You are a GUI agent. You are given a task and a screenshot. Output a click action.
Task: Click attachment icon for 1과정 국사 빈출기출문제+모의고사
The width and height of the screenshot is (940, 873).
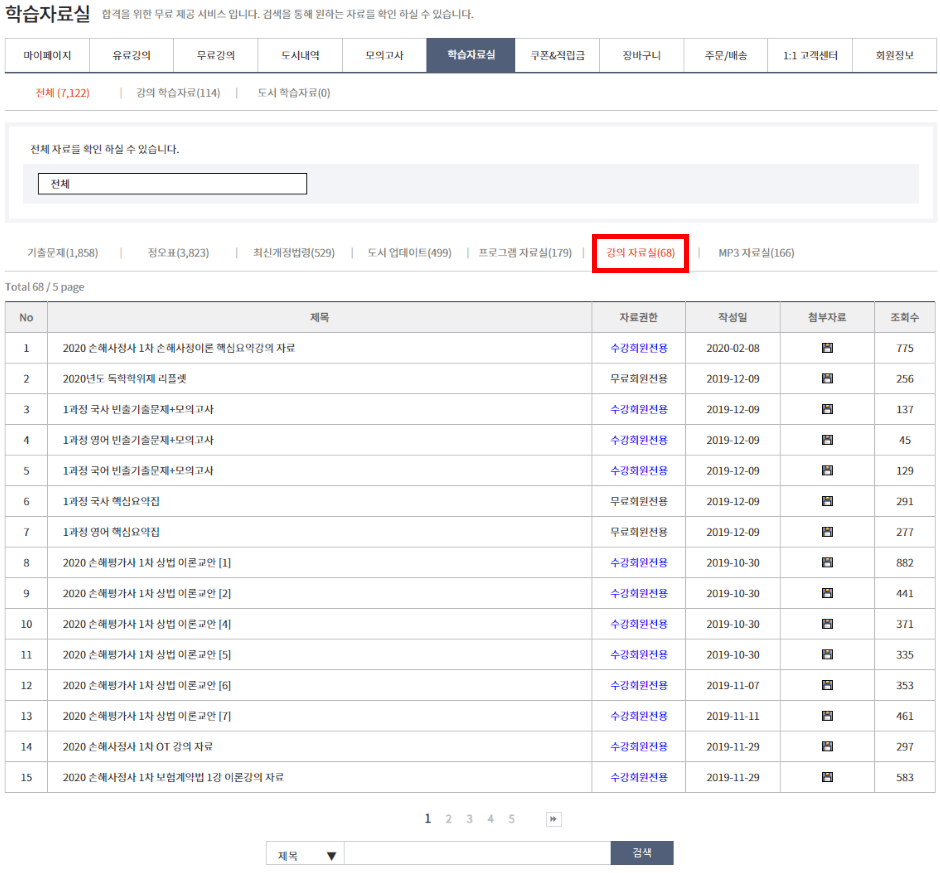[827, 409]
